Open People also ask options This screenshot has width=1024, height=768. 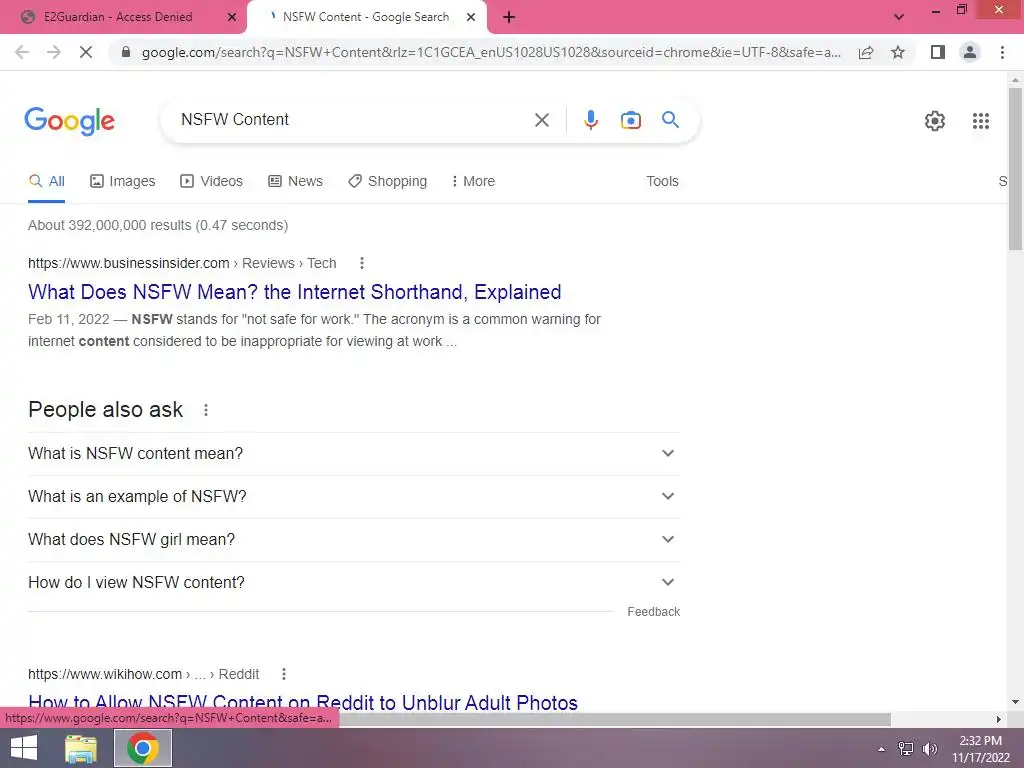pos(206,410)
